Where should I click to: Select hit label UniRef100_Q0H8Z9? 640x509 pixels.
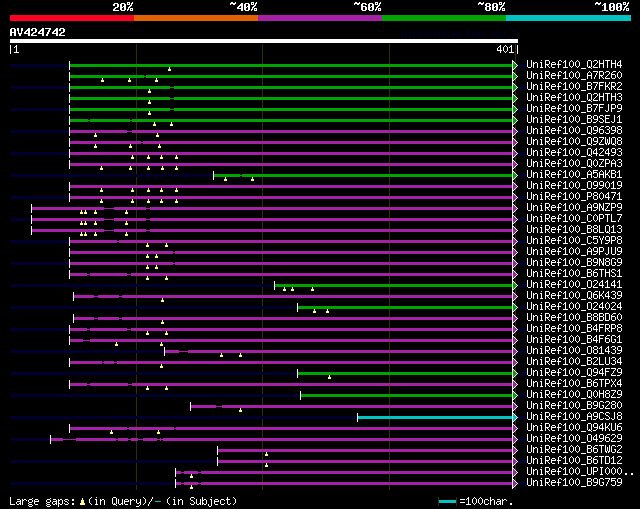pyautogui.click(x=574, y=395)
